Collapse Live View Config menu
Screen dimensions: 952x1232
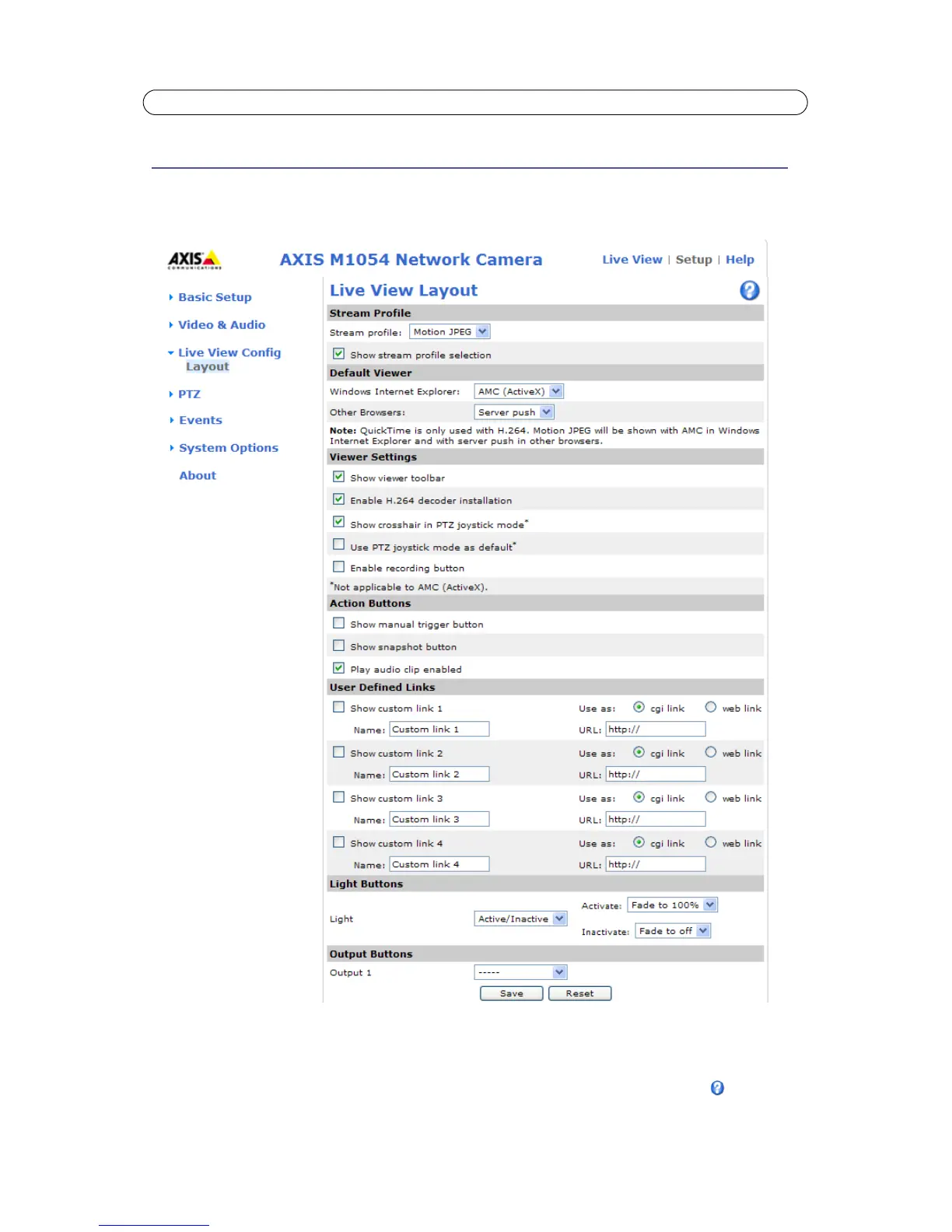click(x=229, y=352)
